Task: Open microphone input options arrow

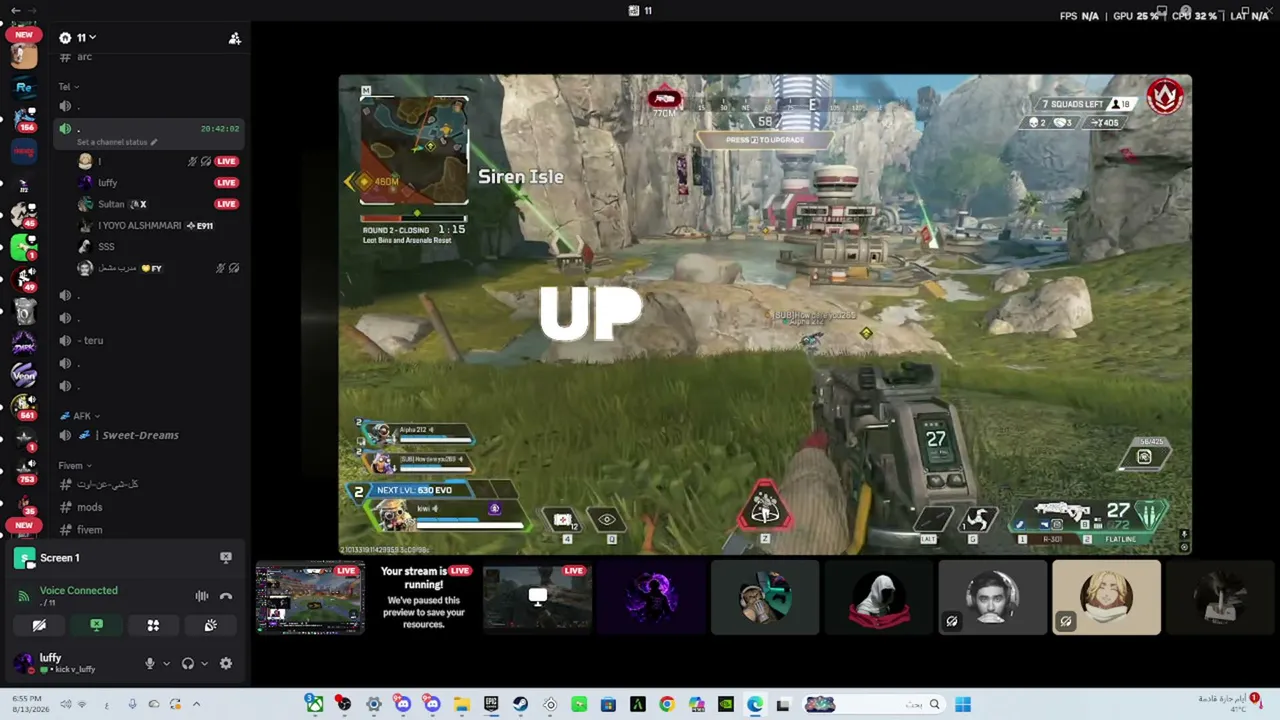Action: [166, 663]
